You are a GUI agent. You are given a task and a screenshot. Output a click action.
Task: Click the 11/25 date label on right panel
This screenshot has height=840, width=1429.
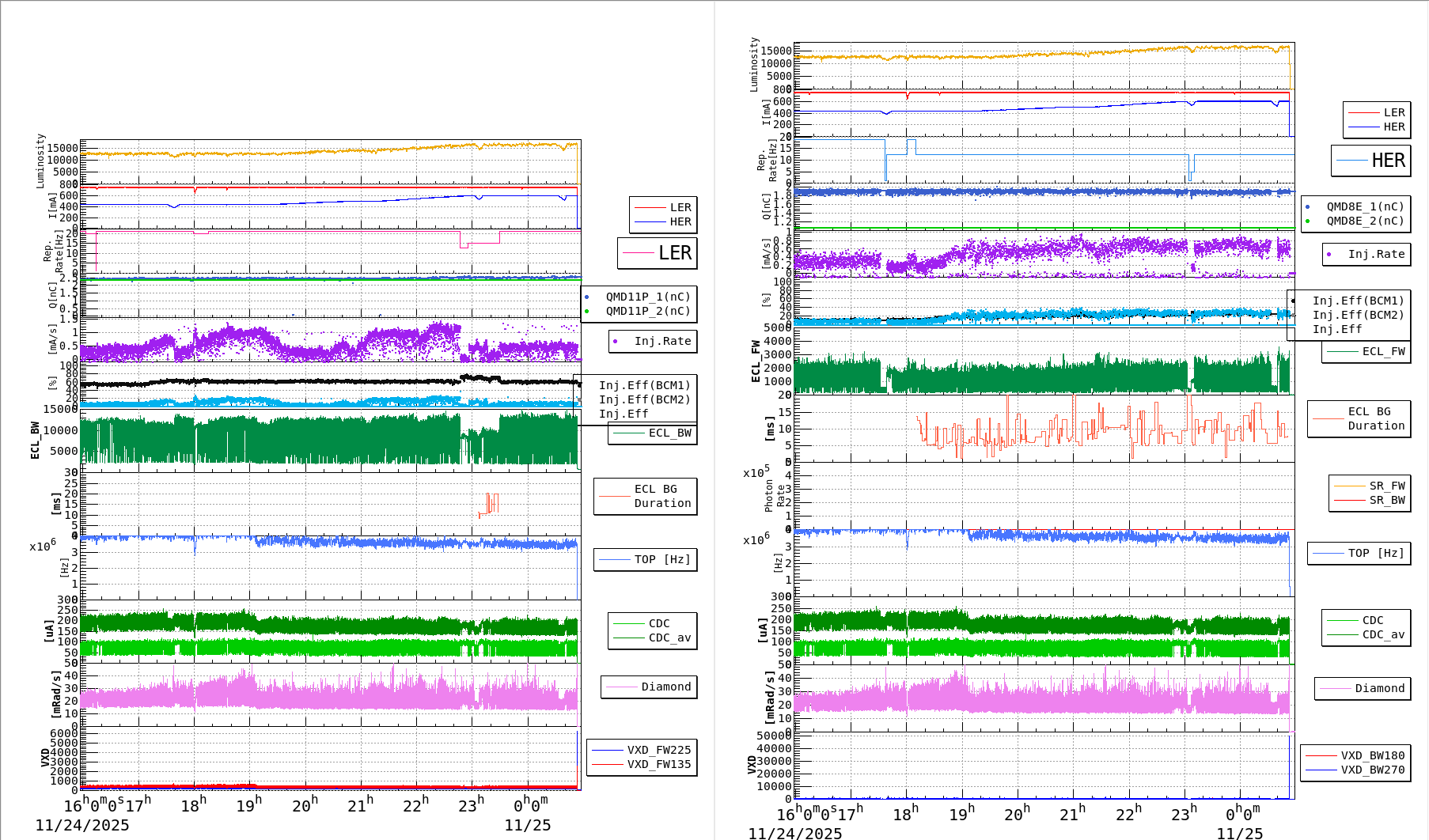[x=1241, y=834]
